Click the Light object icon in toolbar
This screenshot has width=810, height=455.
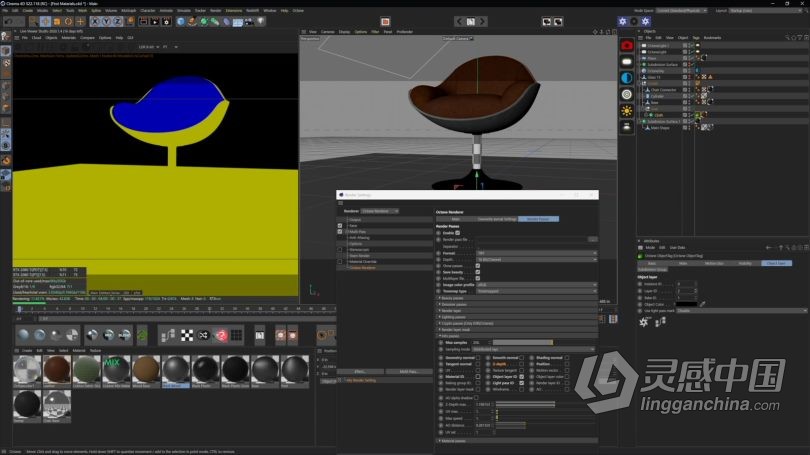coord(261,21)
